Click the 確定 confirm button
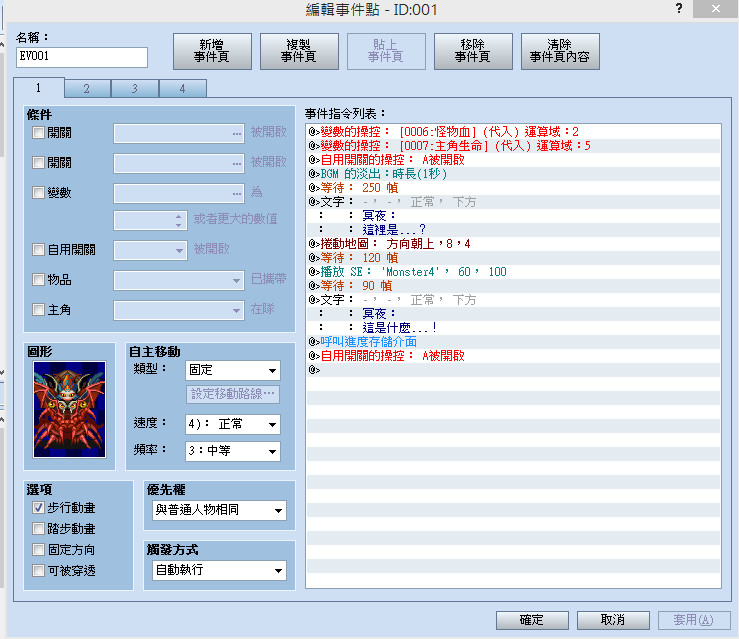 tap(532, 620)
